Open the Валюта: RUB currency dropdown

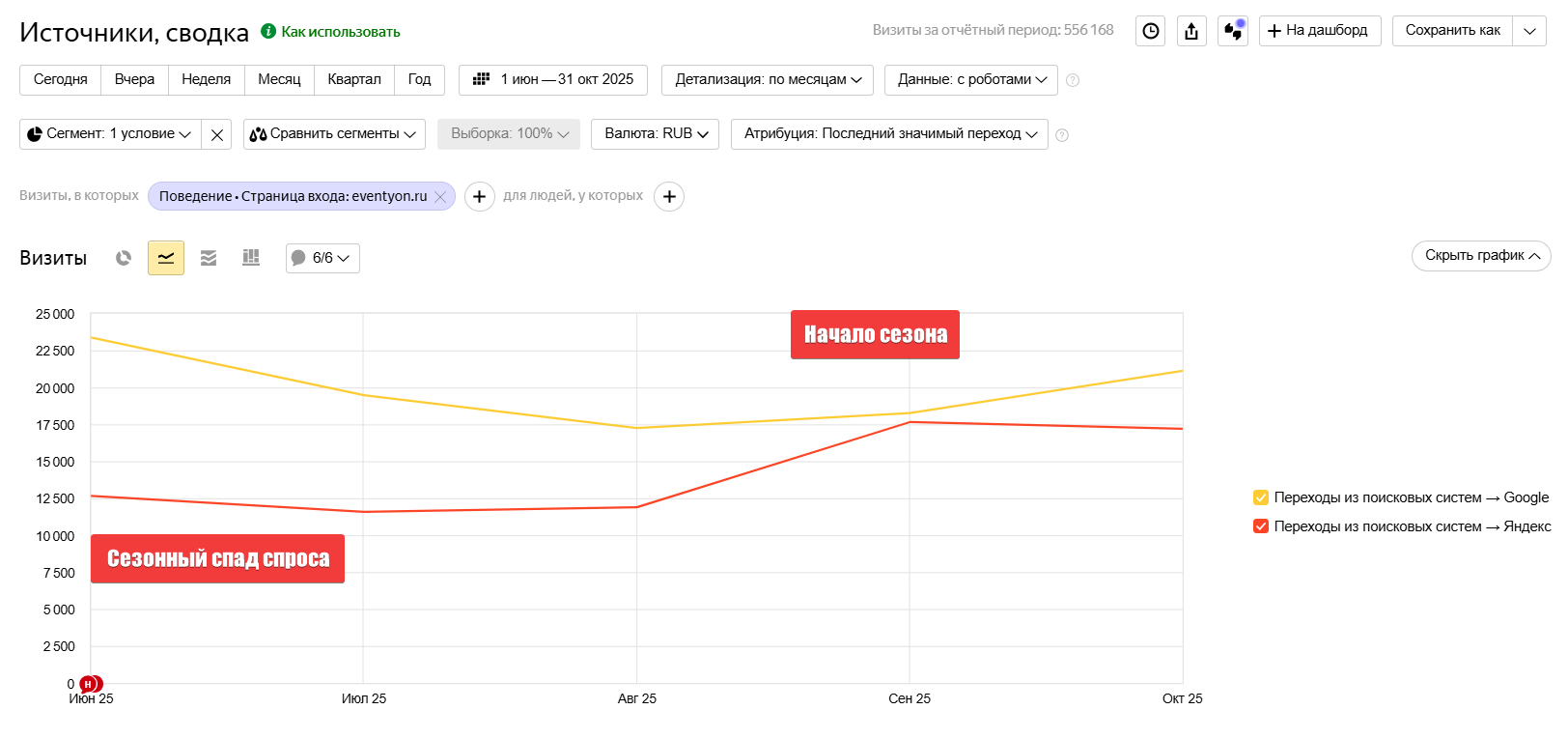tap(656, 133)
